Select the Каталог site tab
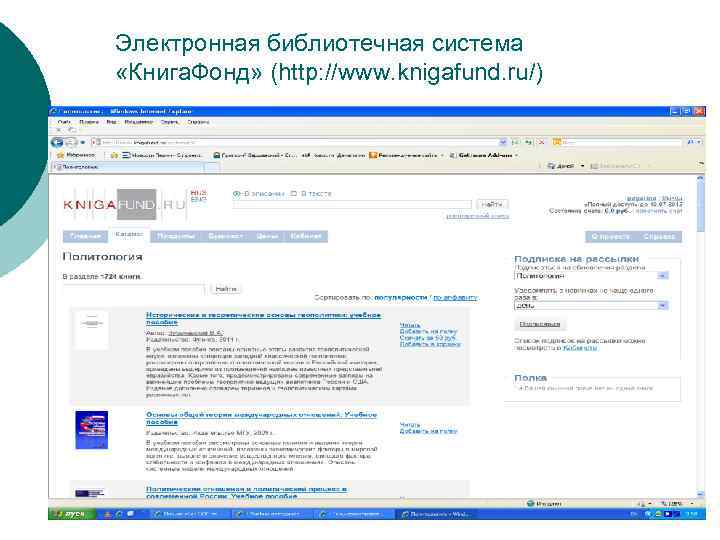Screen dimensions: 720x540 click(129, 235)
